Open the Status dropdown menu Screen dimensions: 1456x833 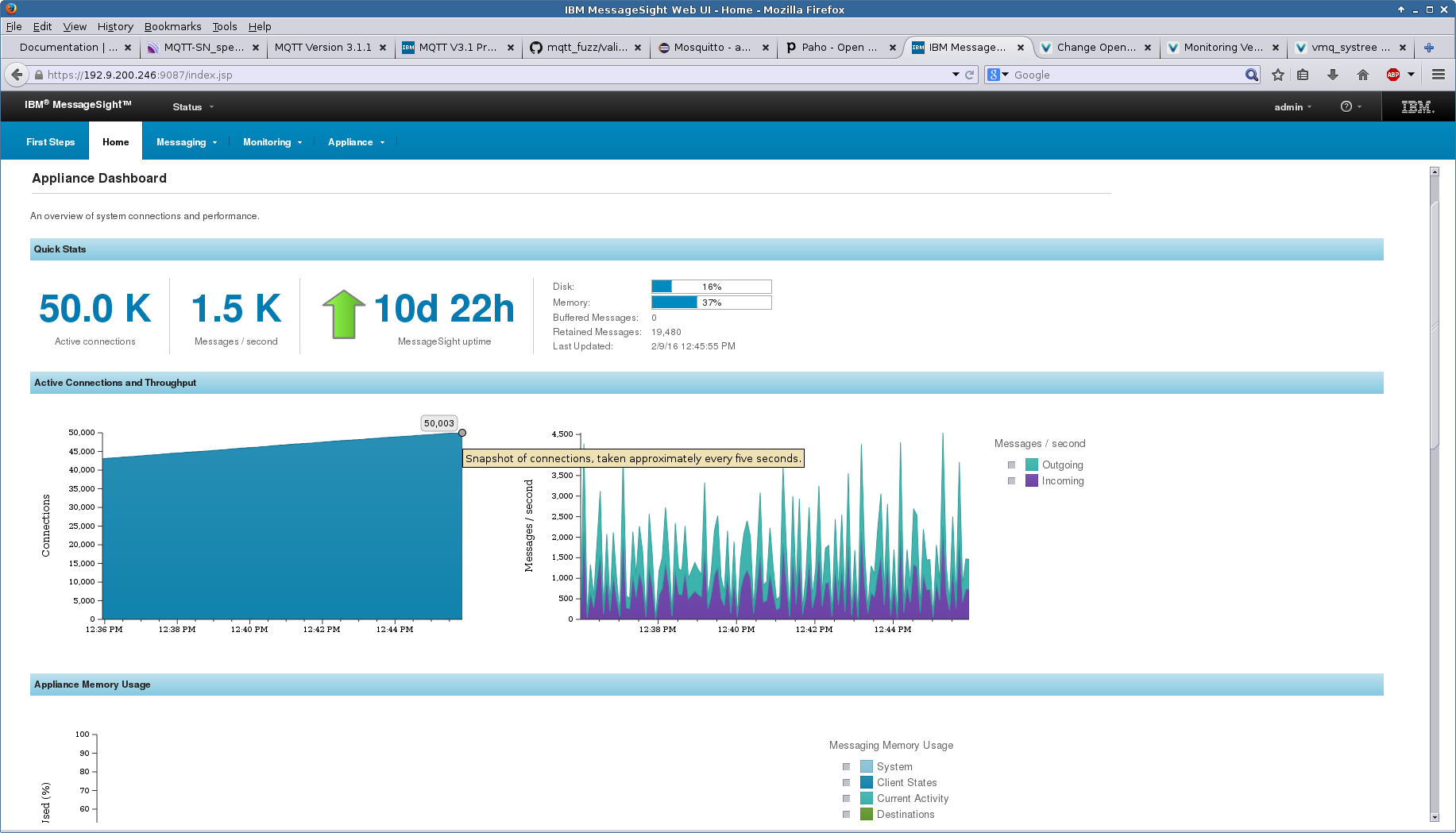(191, 106)
